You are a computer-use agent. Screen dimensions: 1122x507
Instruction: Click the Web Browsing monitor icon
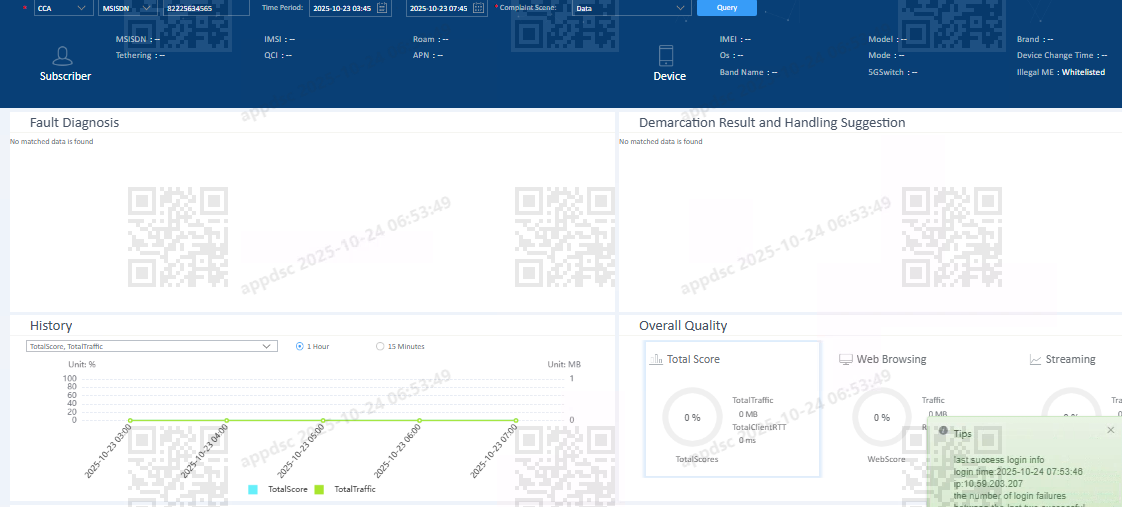[x=846, y=359]
